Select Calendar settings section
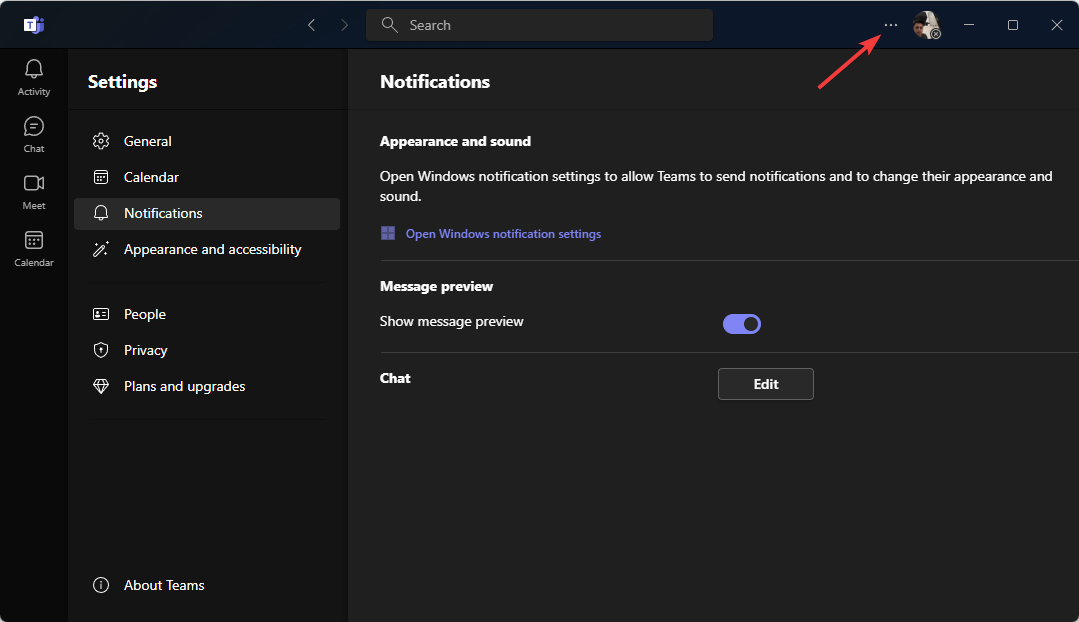1079x622 pixels. (206, 177)
